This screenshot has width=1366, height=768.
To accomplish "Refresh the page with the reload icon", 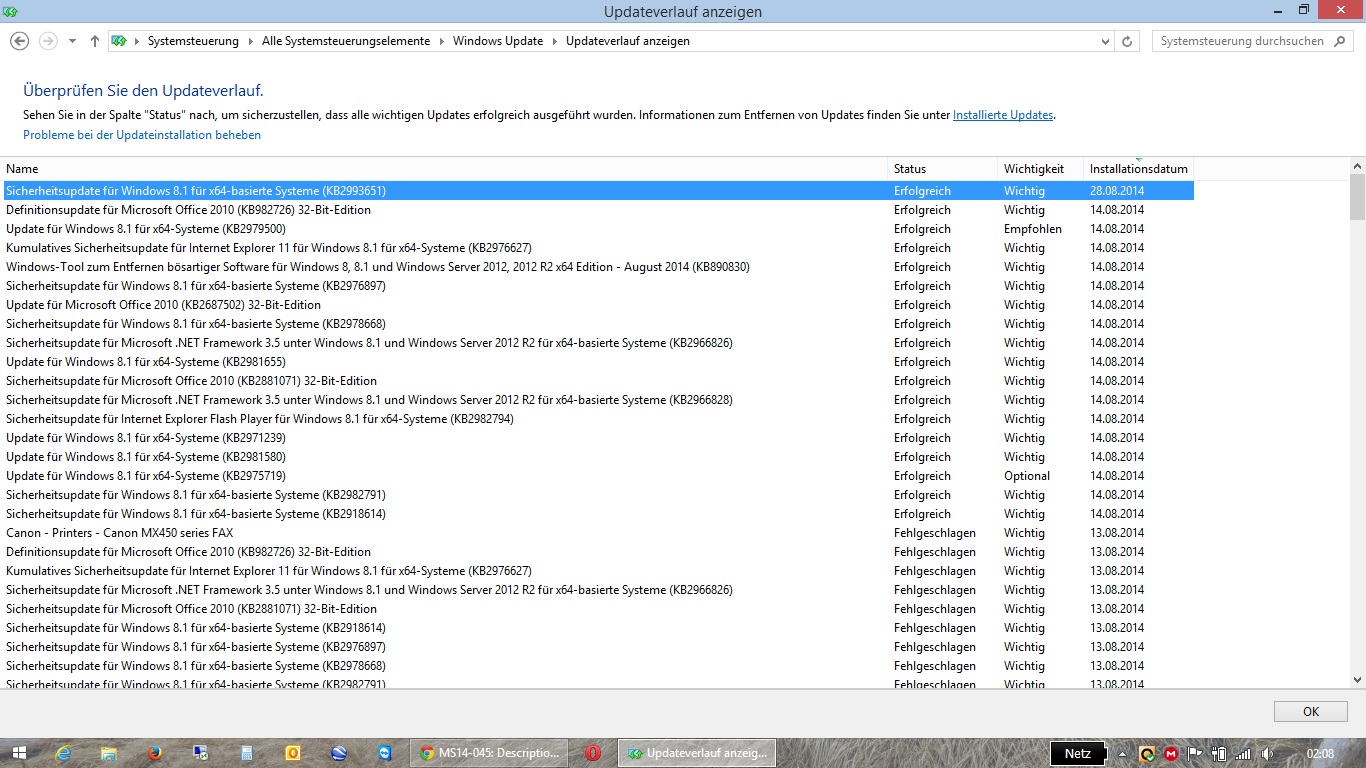I will [x=1128, y=41].
